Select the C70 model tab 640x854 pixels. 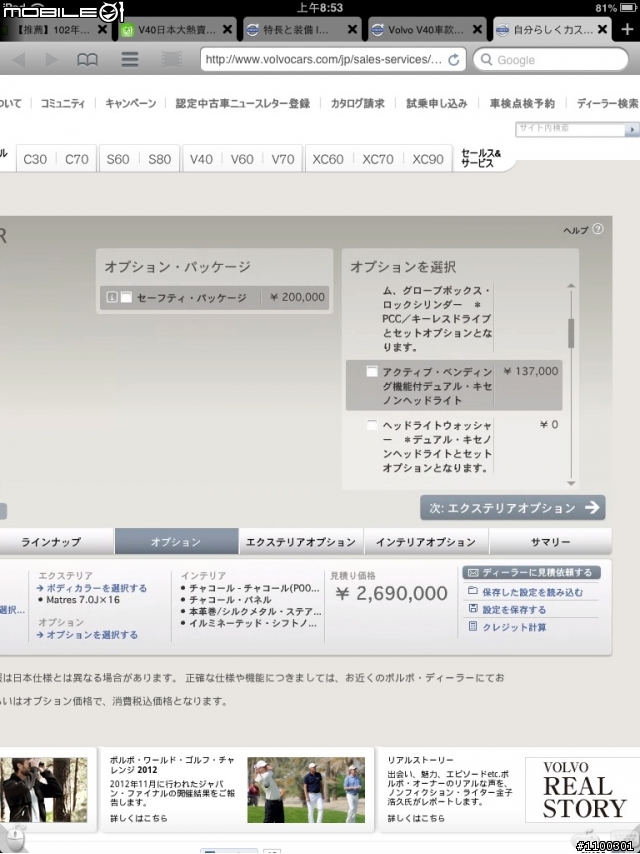[x=76, y=159]
